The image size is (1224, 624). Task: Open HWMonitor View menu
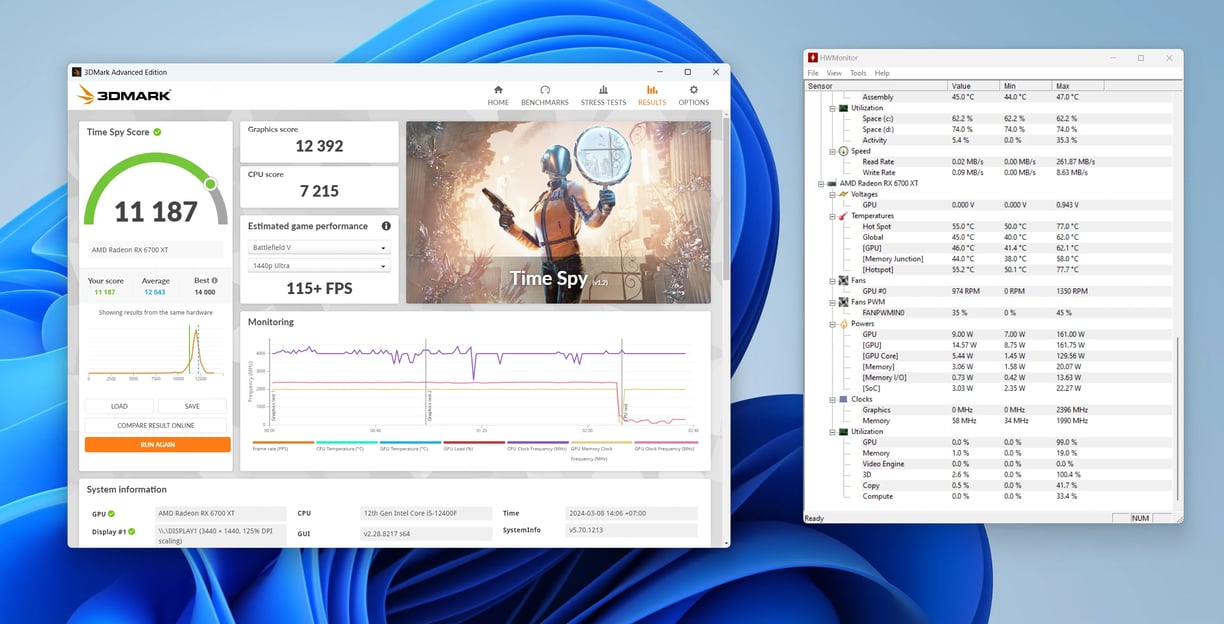point(834,73)
